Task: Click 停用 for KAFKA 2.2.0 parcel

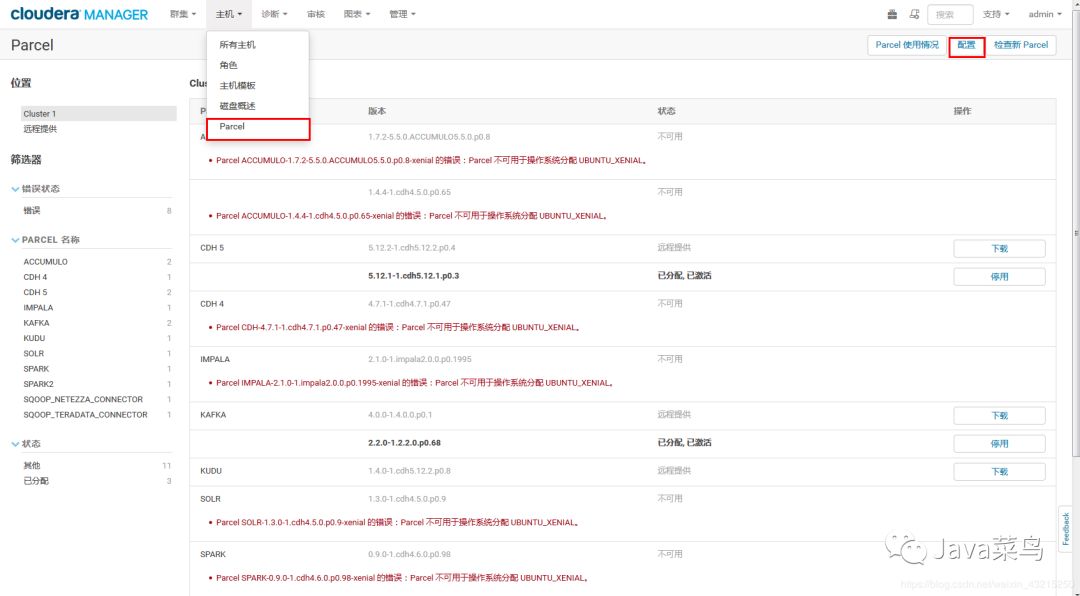Action: [x=999, y=444]
